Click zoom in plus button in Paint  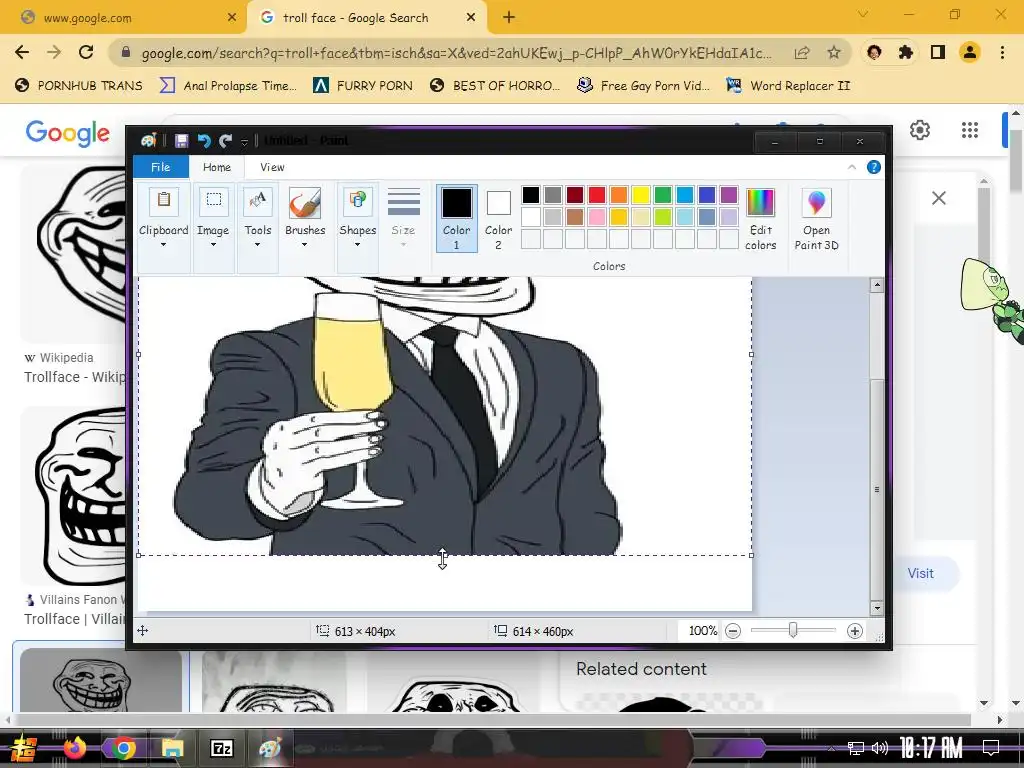click(854, 631)
